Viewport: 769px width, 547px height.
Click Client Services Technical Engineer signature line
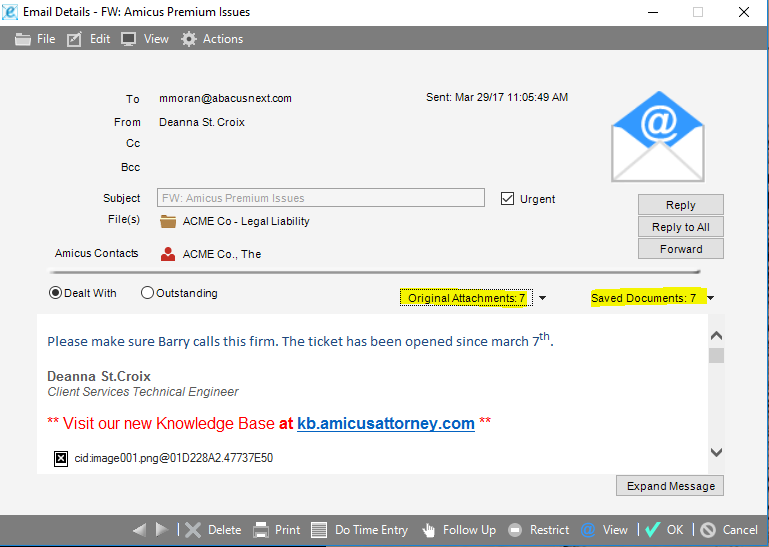[143, 391]
